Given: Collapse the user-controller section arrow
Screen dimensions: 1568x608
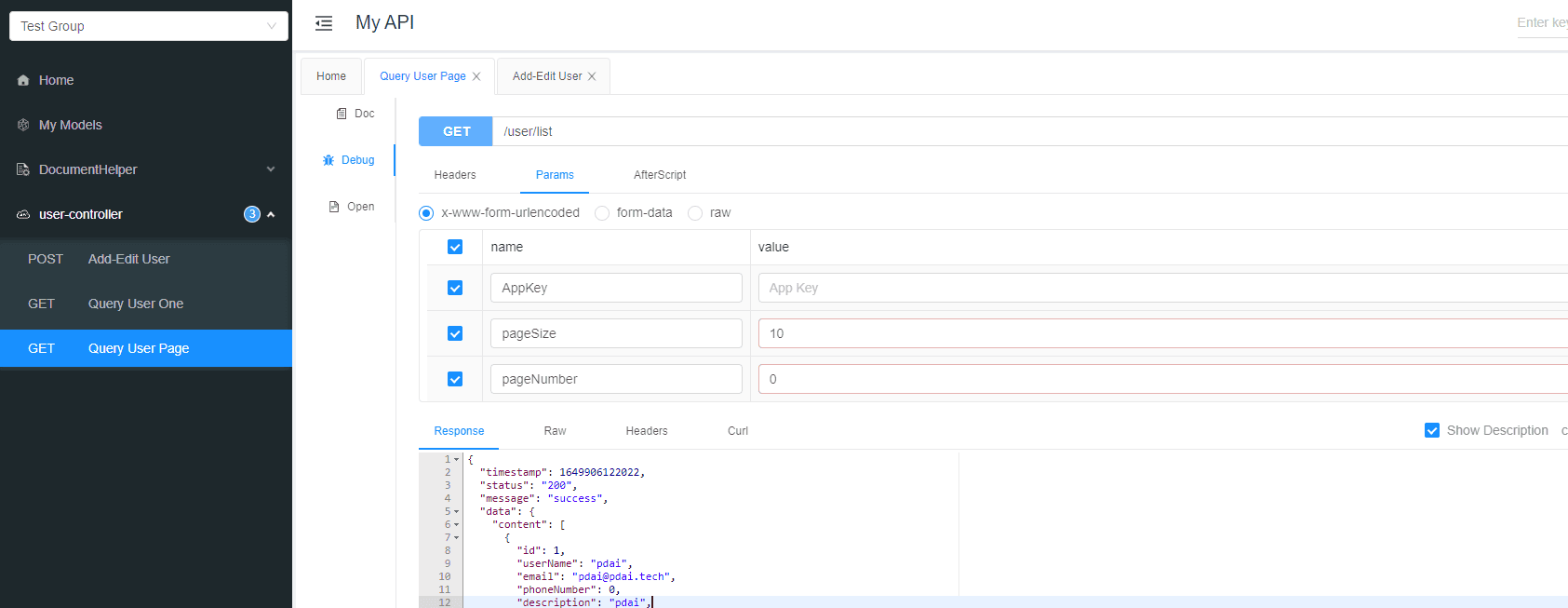Looking at the screenshot, I should pos(271,214).
